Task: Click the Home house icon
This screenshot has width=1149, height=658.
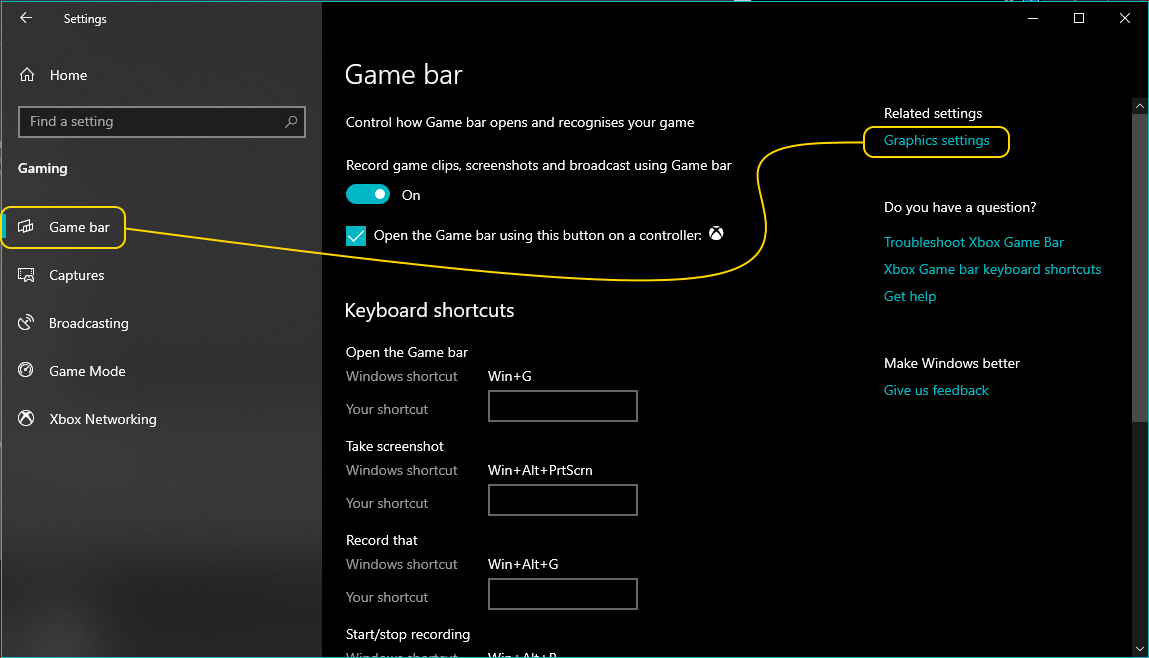Action: click(x=27, y=75)
